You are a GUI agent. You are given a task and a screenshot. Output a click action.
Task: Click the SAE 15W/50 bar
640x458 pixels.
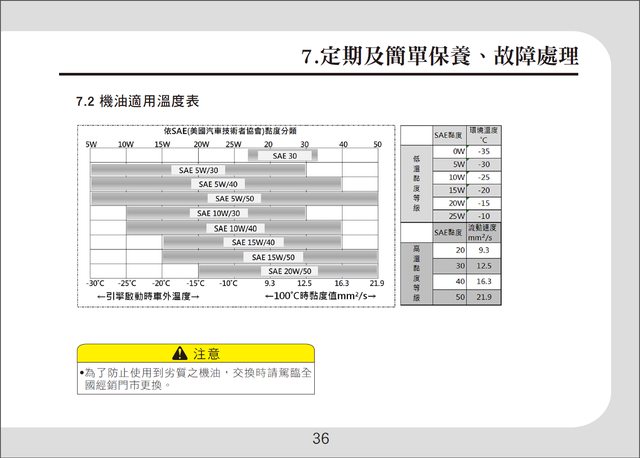point(270,257)
